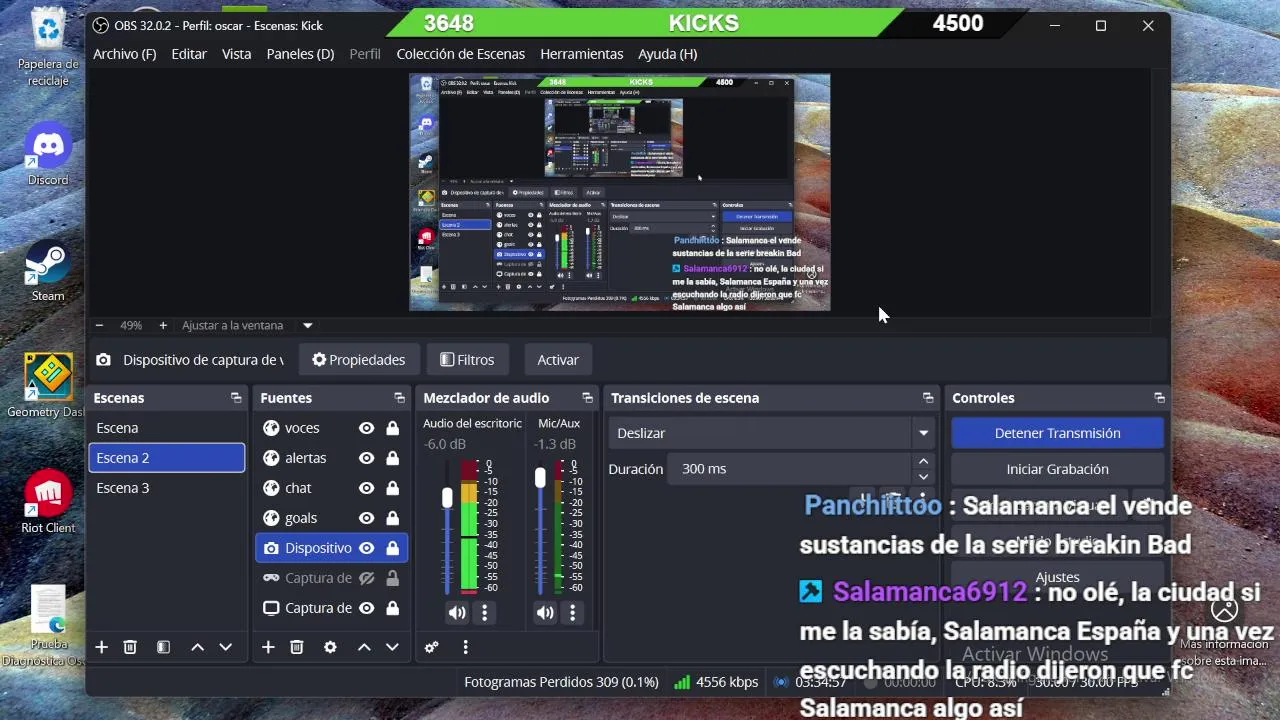Screen dimensions: 1280x720
Task: Open the Vista menu
Action: pyautogui.click(x=237, y=54)
